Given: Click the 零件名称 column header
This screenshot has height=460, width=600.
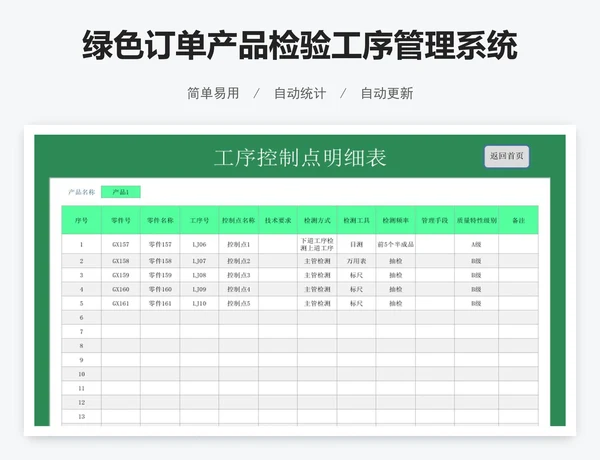Looking at the screenshot, I should (x=160, y=220).
